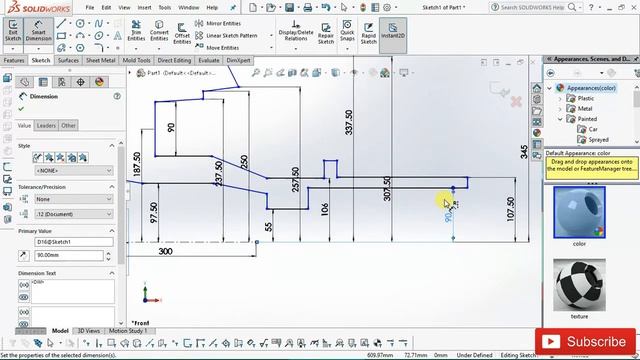
Task: Open the style <NONE> dropdown
Action: (x=73, y=171)
